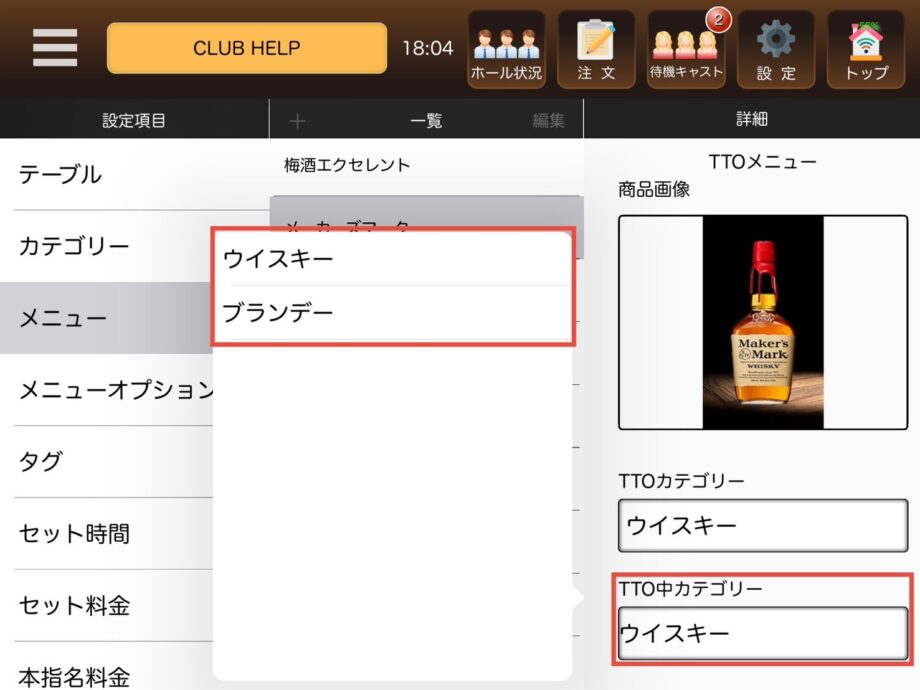Open the TTO中カテゴリー dropdown field
The width and height of the screenshot is (920, 690).
[763, 633]
